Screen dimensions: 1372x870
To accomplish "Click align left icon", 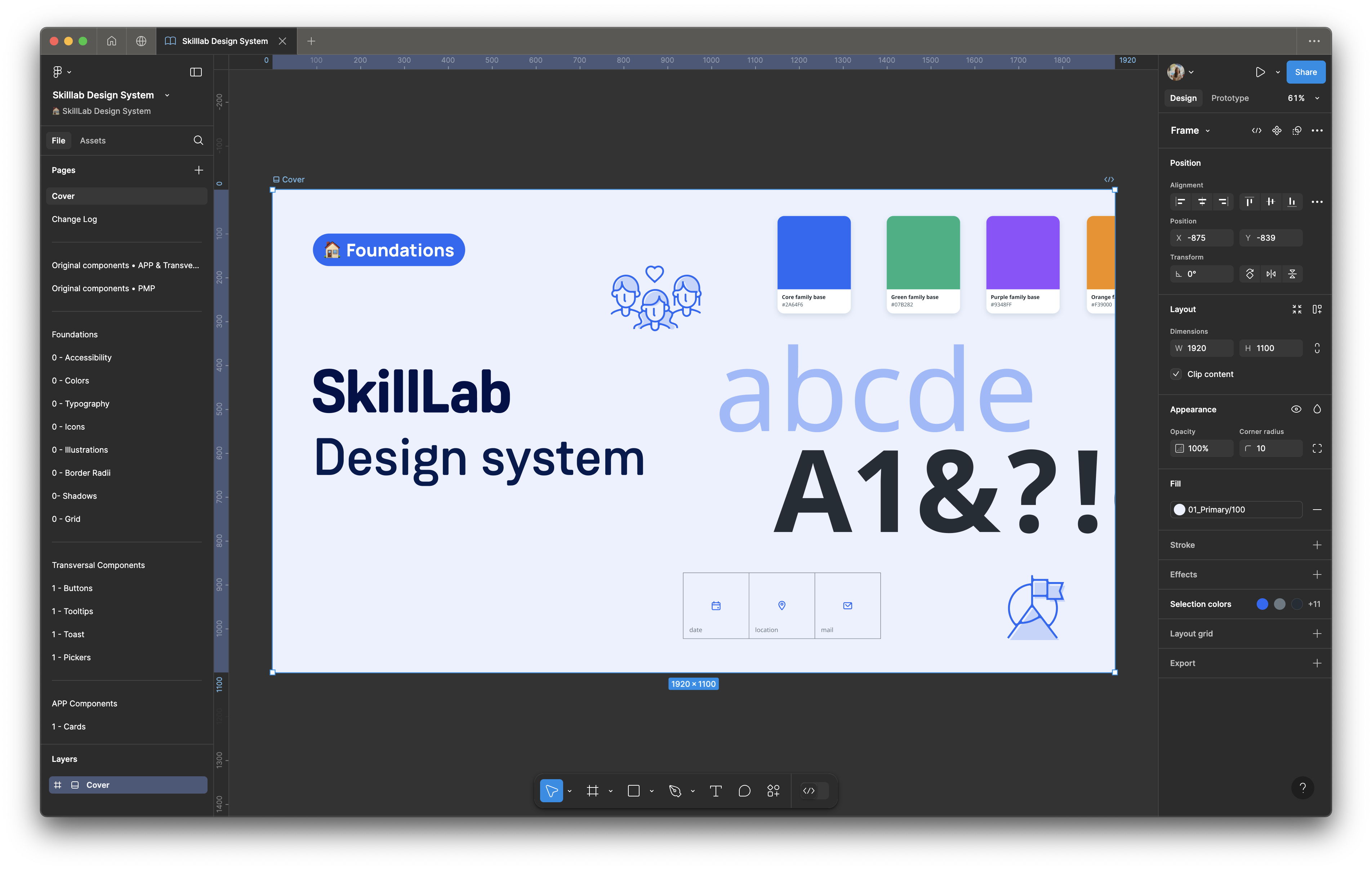I will (x=1181, y=201).
